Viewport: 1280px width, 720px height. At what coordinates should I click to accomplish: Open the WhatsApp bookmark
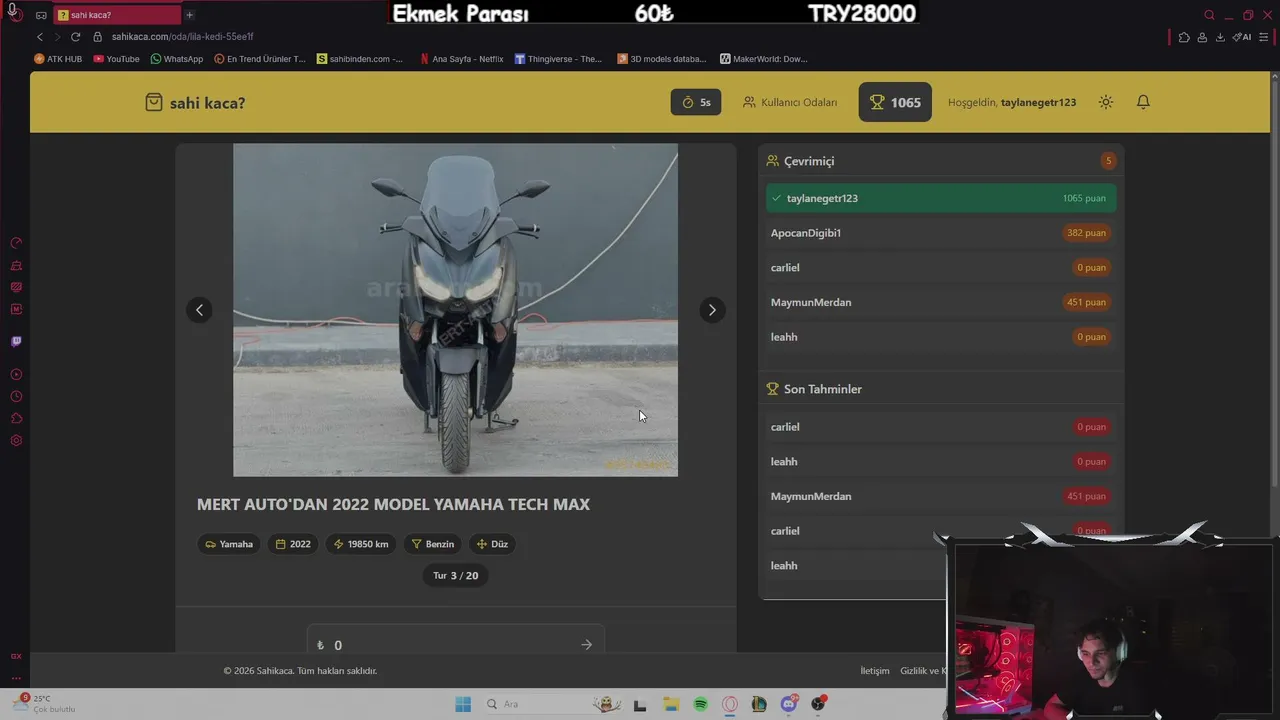pos(176,59)
